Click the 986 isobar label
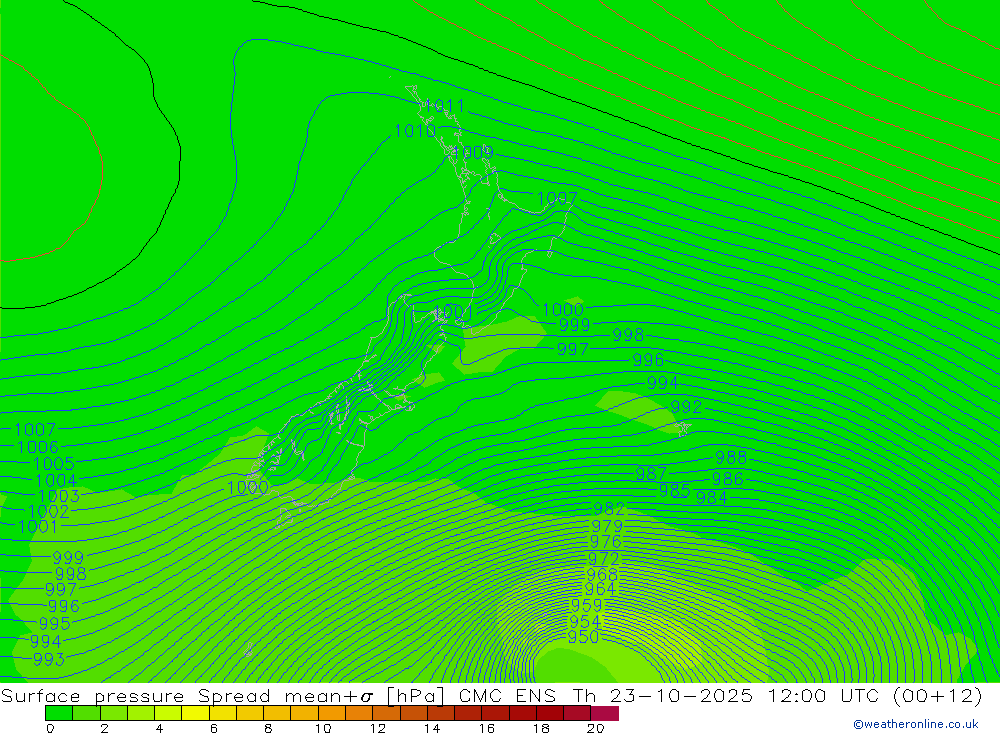 [x=728, y=478]
